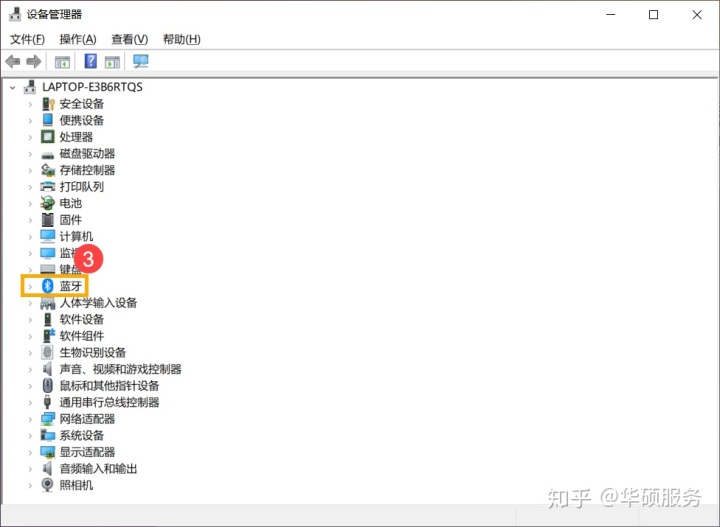
Task: Open Help via the blue question-mark icon
Action: (90, 61)
